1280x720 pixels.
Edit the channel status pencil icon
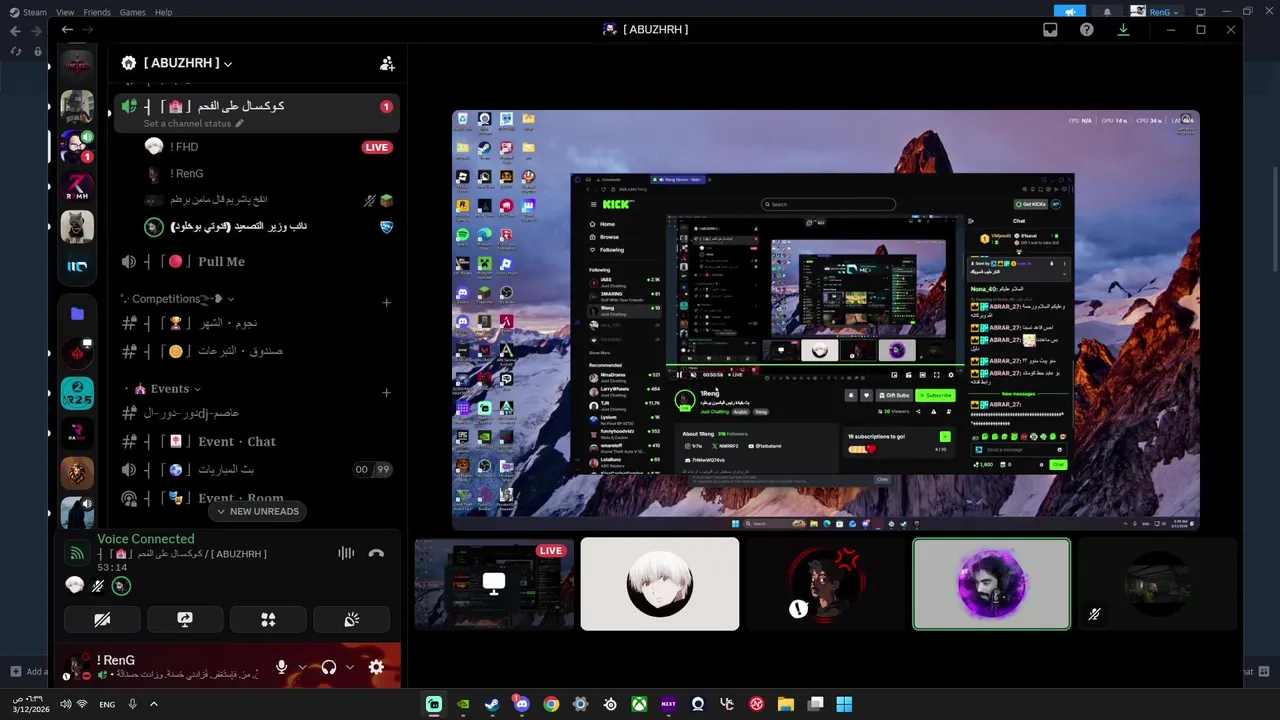(x=239, y=124)
